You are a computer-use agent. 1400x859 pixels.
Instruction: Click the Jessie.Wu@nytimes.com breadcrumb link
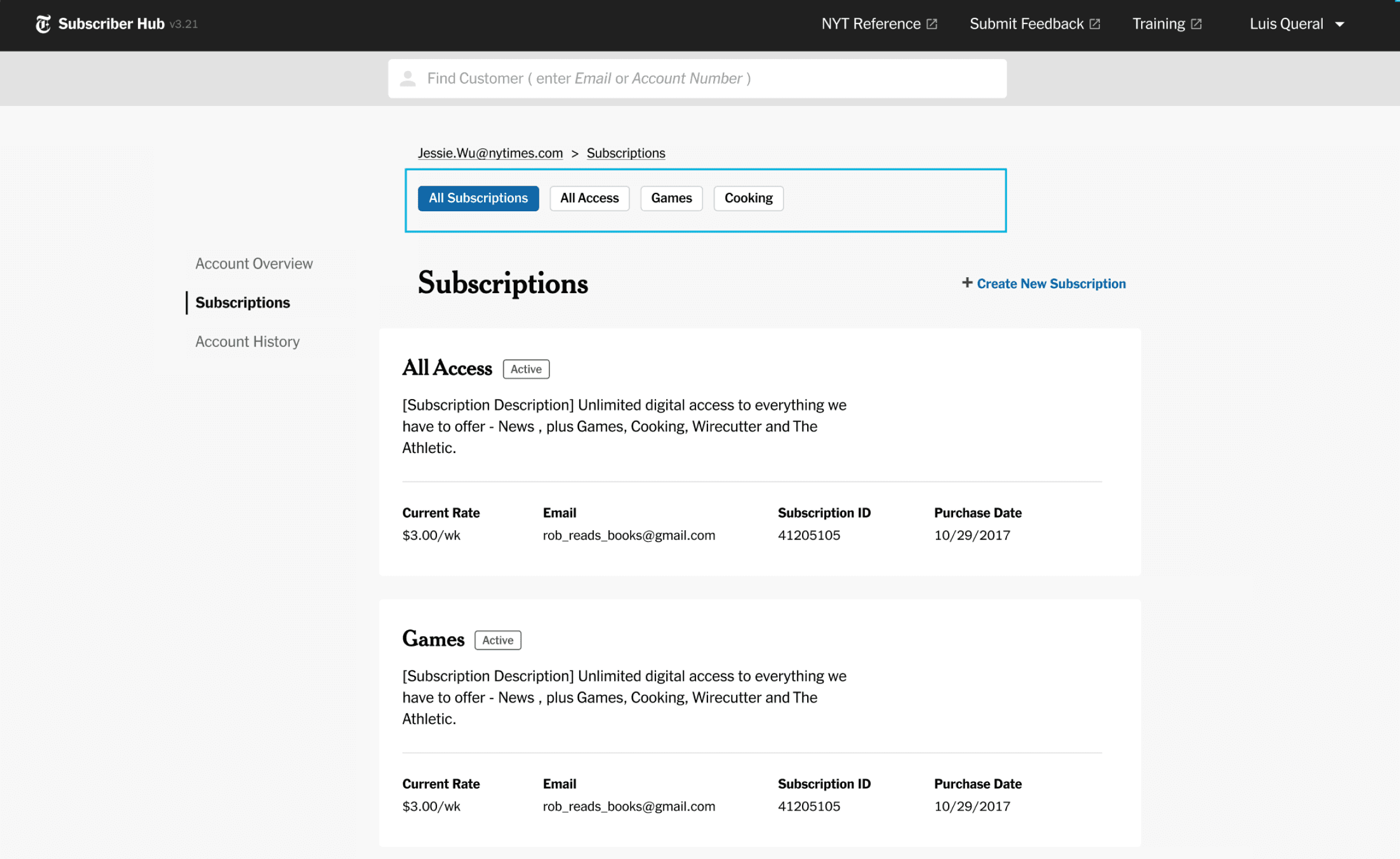click(490, 153)
